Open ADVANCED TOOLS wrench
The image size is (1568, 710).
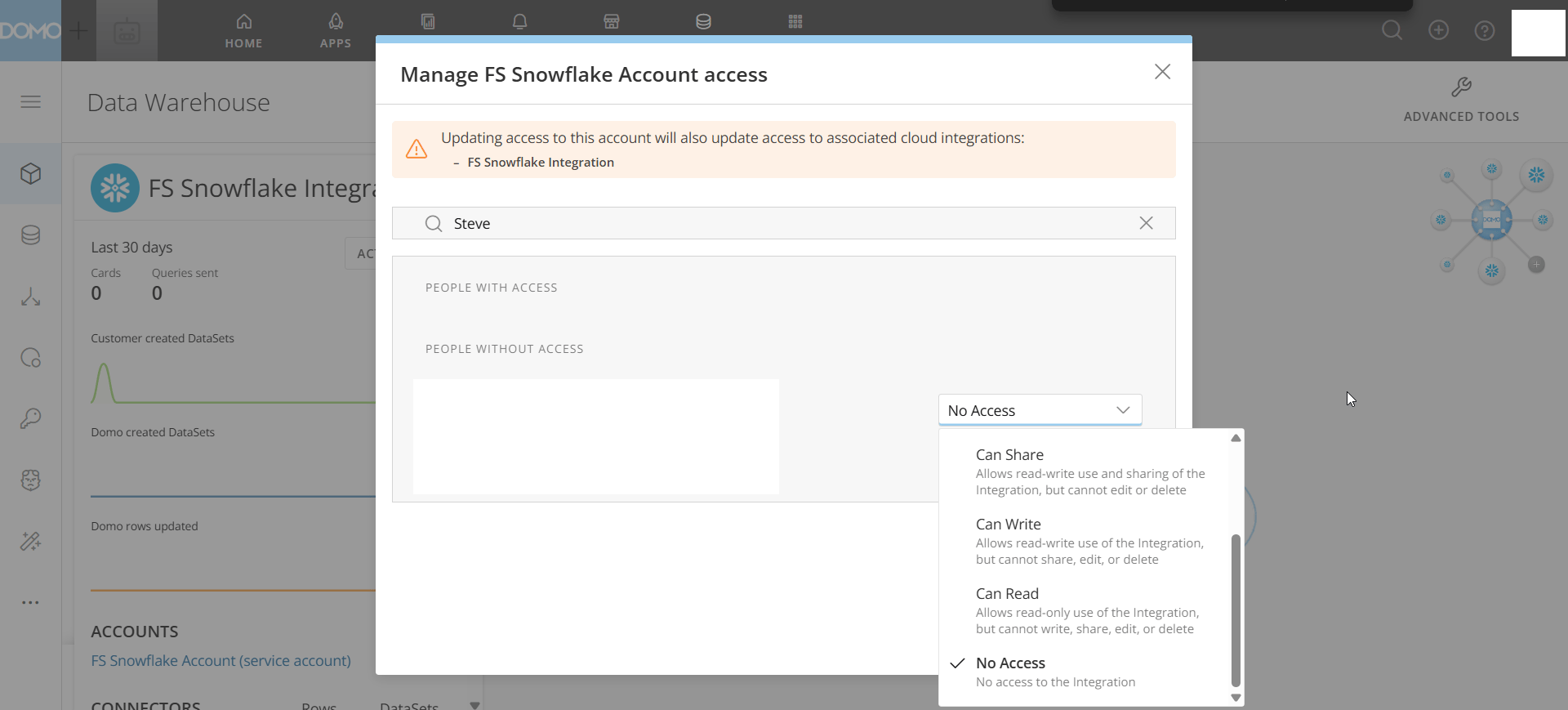point(1461,100)
